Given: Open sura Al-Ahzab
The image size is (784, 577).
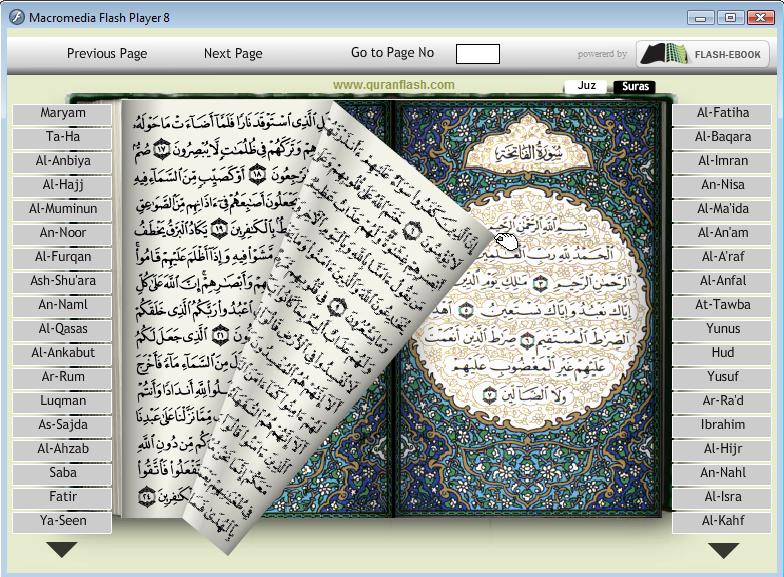Looking at the screenshot, I should point(62,450).
